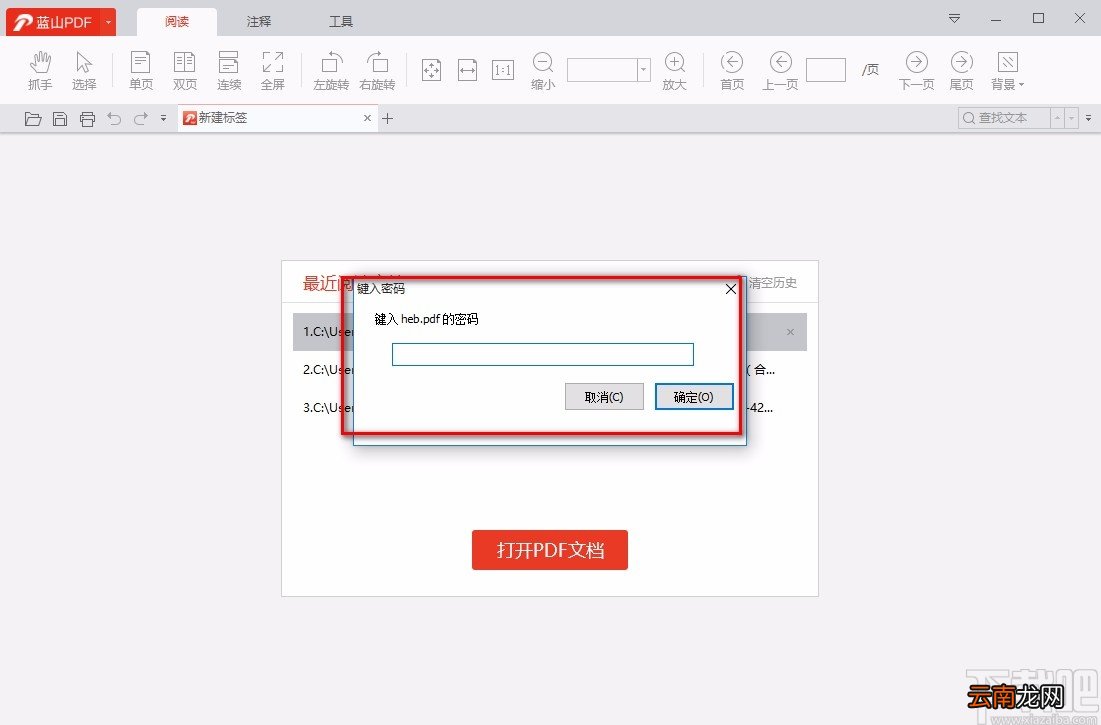This screenshot has width=1101, height=725.
Task: Switch to the 注释 tab
Action: 258,22
